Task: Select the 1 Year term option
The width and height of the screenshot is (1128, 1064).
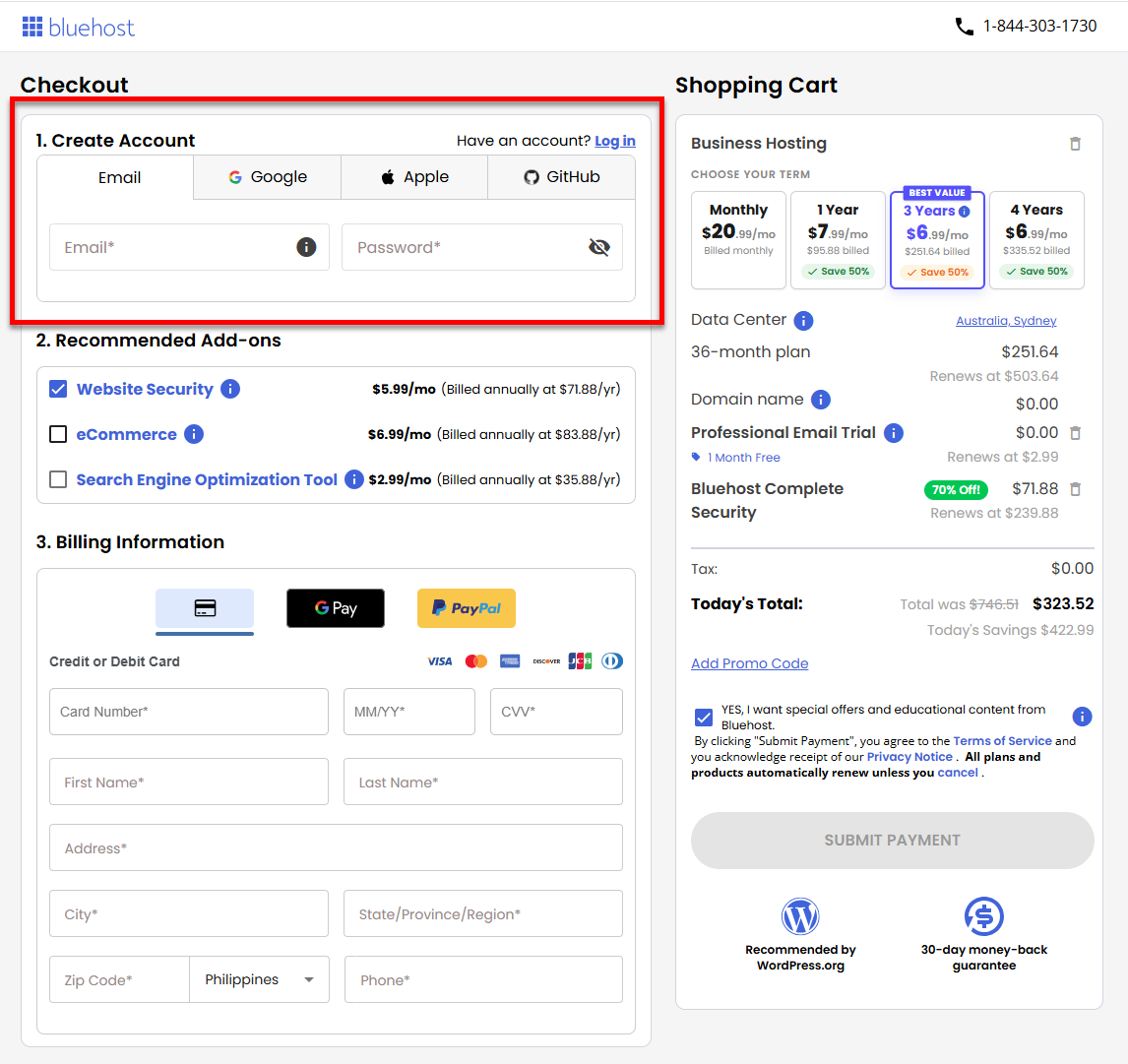Action: 838,240
